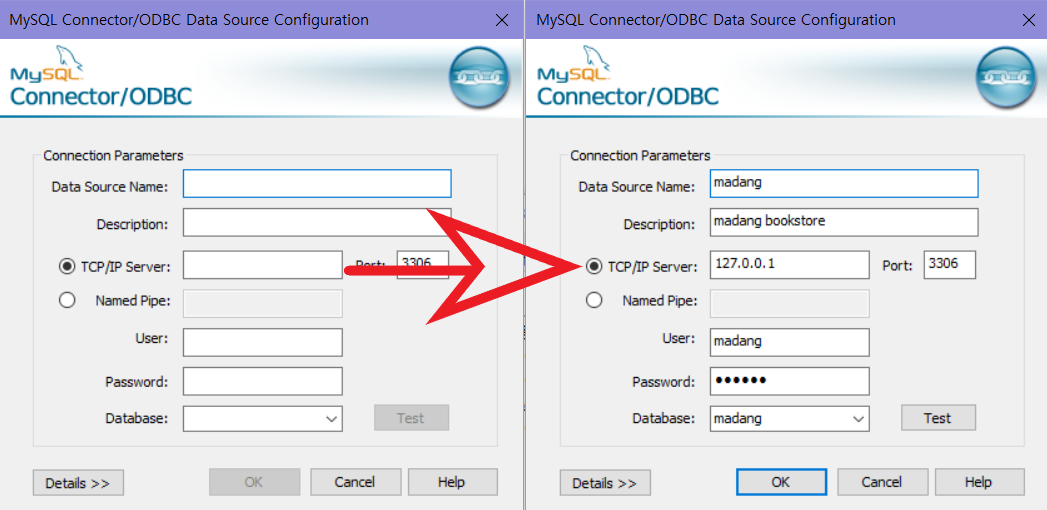The height and width of the screenshot is (510, 1047).
Task: Open Help from the right dialog
Action: coord(979,482)
